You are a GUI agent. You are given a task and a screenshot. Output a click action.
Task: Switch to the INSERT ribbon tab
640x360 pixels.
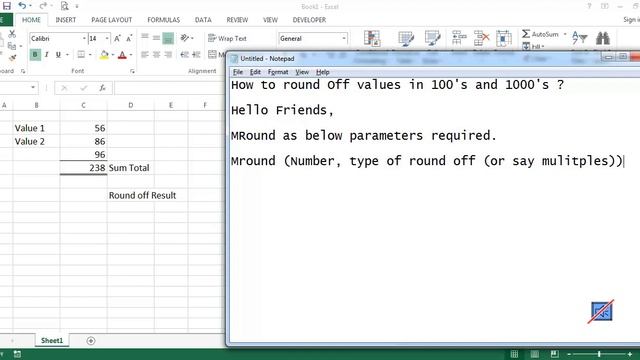[x=66, y=20]
